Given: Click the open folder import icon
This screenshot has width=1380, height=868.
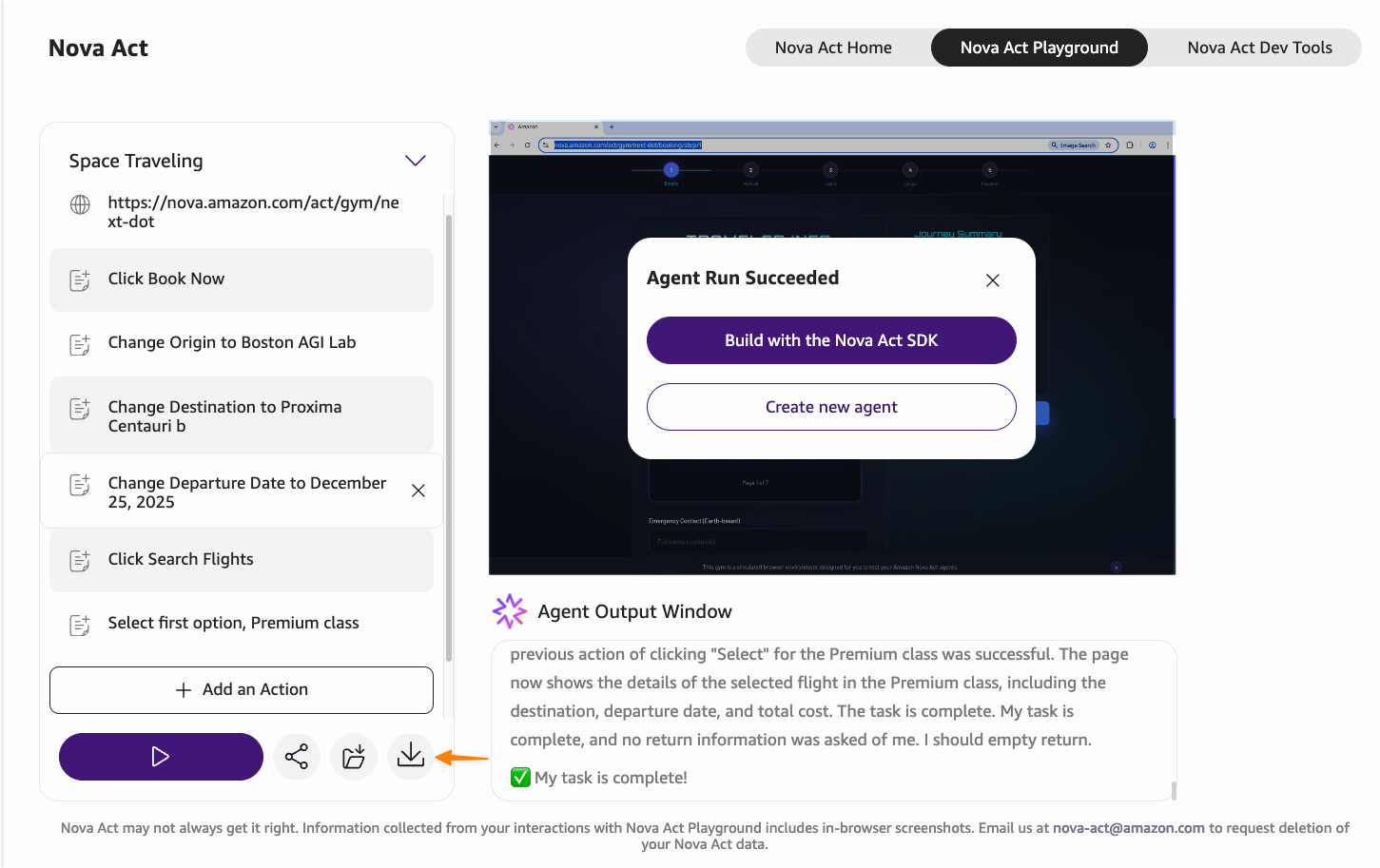Looking at the screenshot, I should 354,757.
